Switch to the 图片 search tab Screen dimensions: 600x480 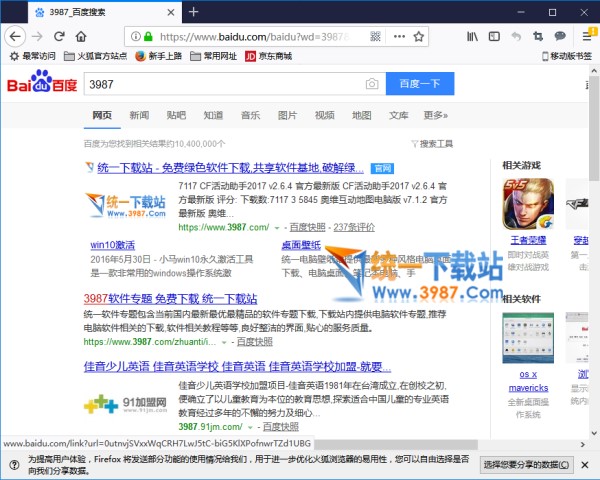(287, 115)
